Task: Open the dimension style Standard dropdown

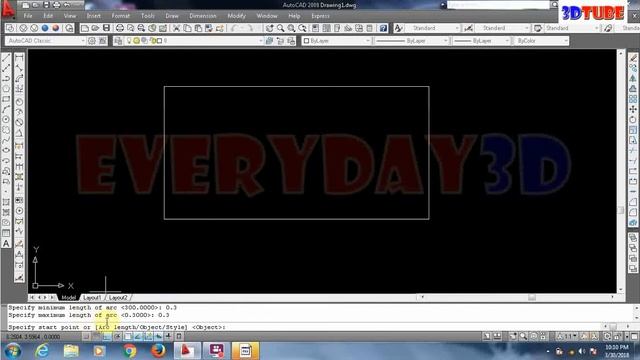Action: point(503,28)
